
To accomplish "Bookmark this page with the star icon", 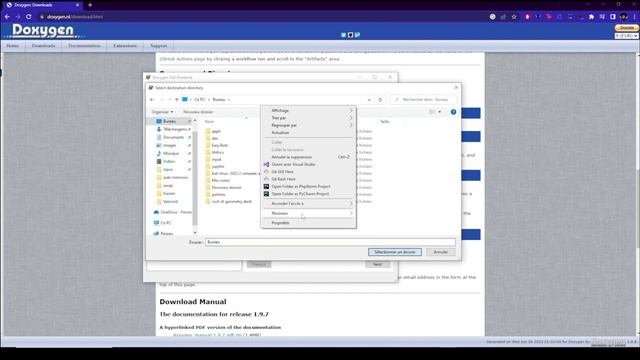I will (x=514, y=17).
